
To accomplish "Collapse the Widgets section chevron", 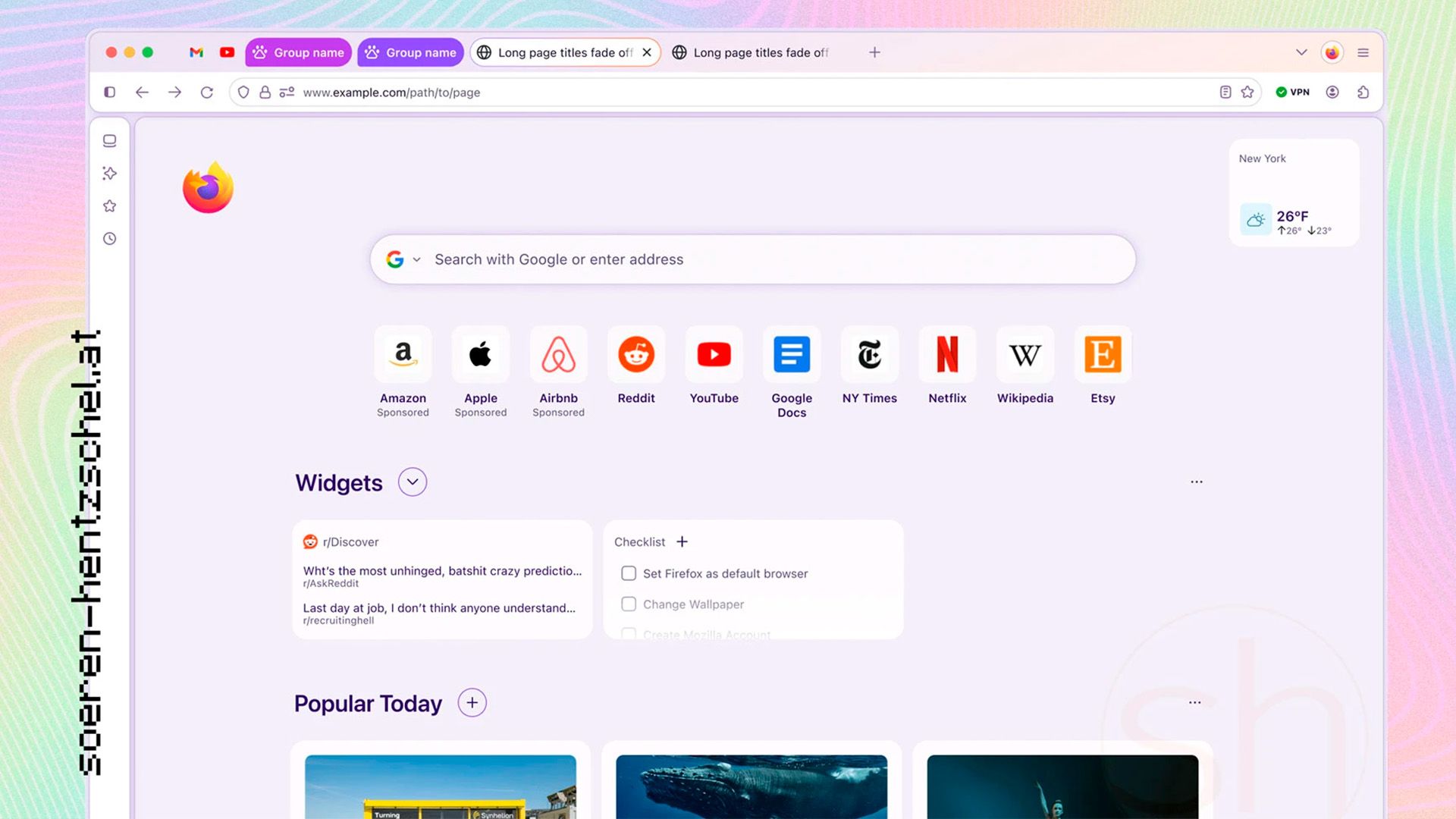I will 413,482.
